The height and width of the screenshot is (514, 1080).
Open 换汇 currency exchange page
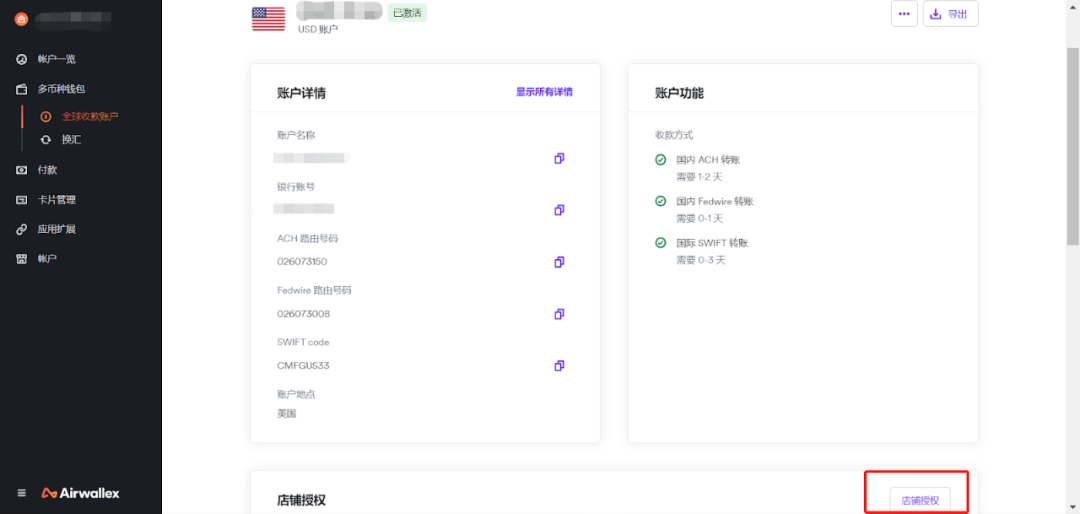(x=71, y=140)
